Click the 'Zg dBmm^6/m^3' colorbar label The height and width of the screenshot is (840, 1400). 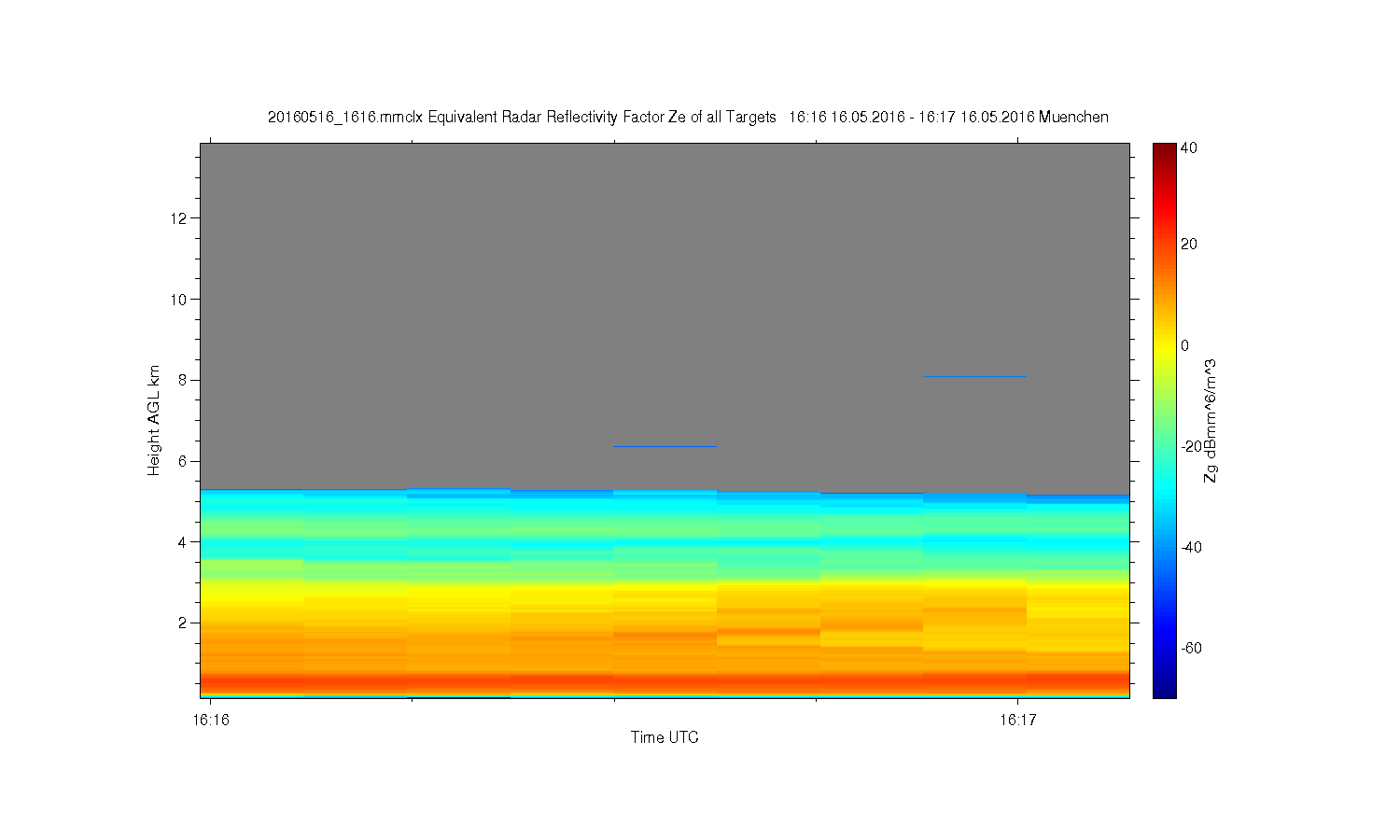pyautogui.click(x=1211, y=420)
